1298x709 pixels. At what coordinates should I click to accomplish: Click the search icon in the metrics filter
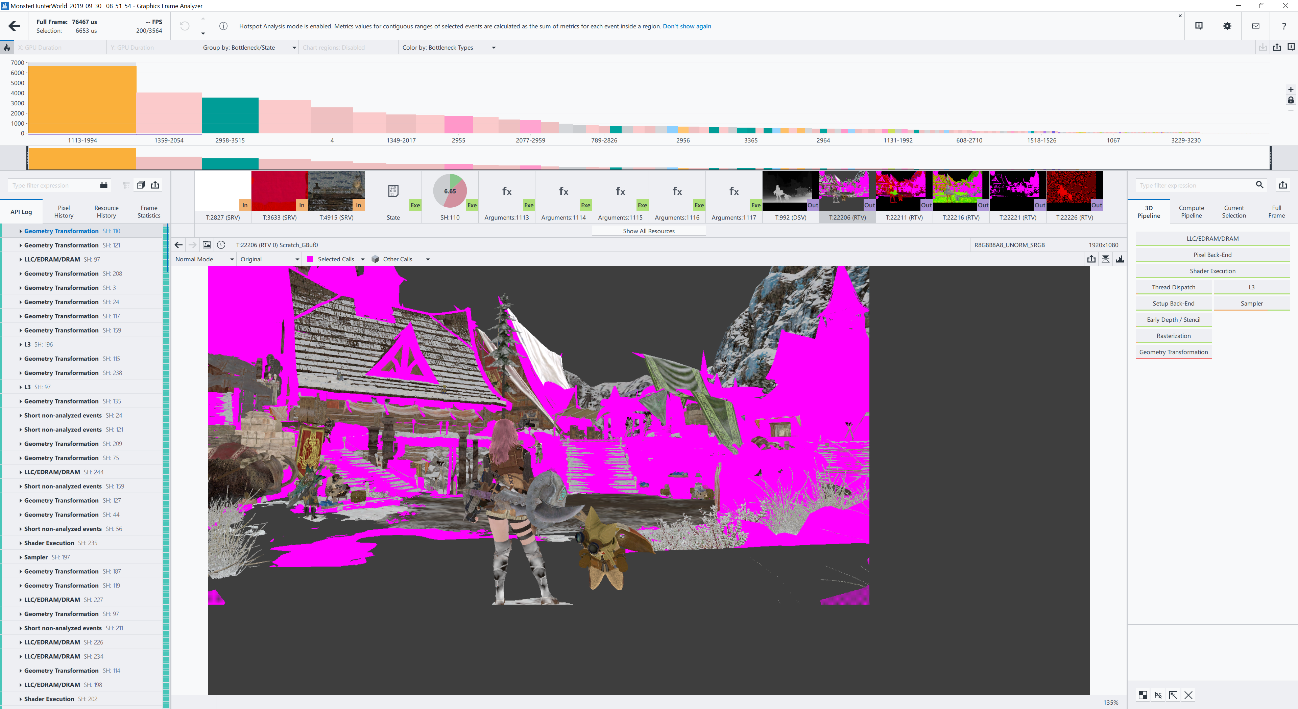(1260, 185)
